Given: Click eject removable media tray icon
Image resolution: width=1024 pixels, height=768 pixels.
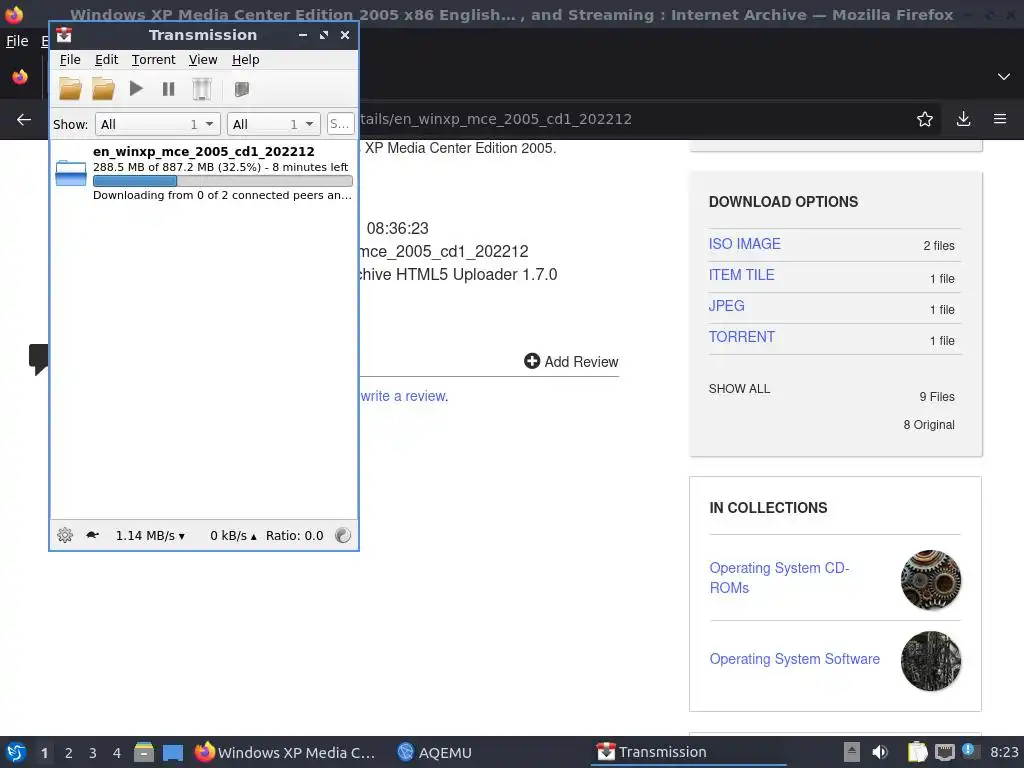Looking at the screenshot, I should click(851, 752).
